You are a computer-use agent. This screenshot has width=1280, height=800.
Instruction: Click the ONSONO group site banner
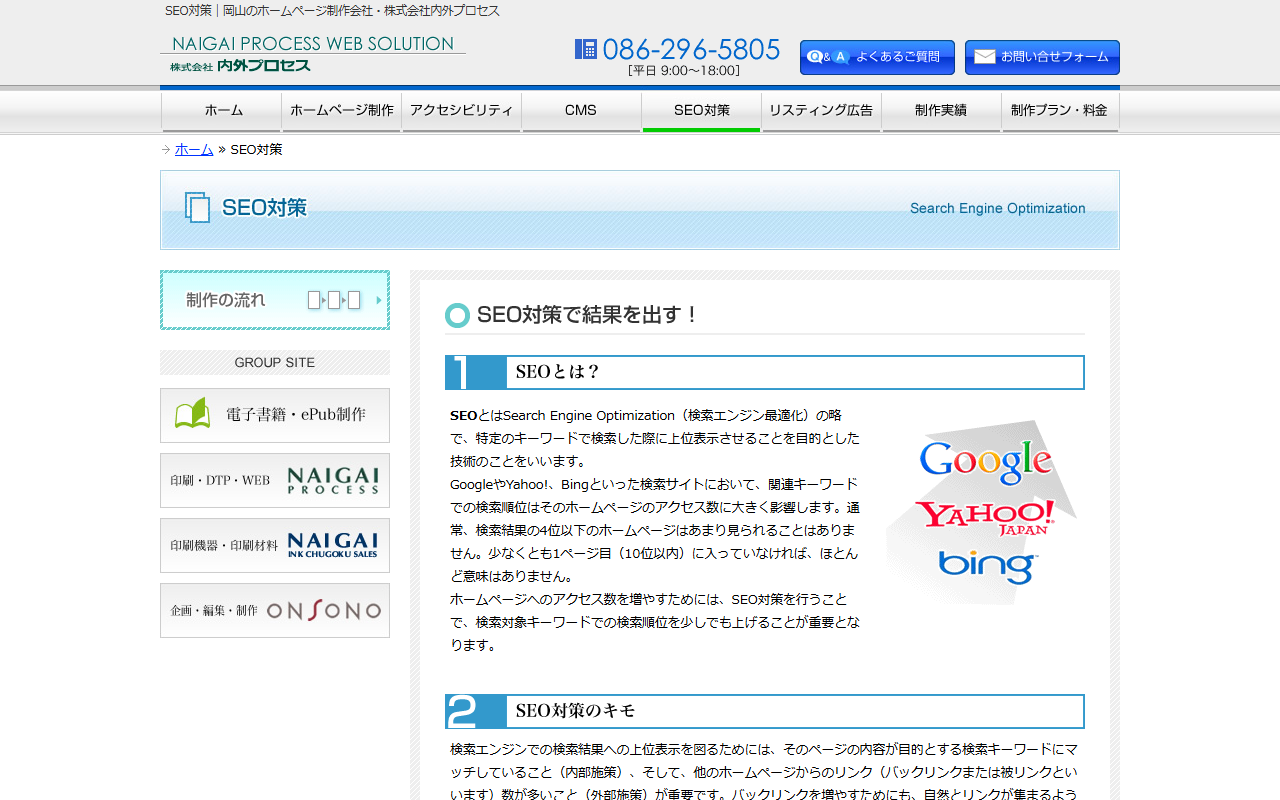click(x=275, y=610)
